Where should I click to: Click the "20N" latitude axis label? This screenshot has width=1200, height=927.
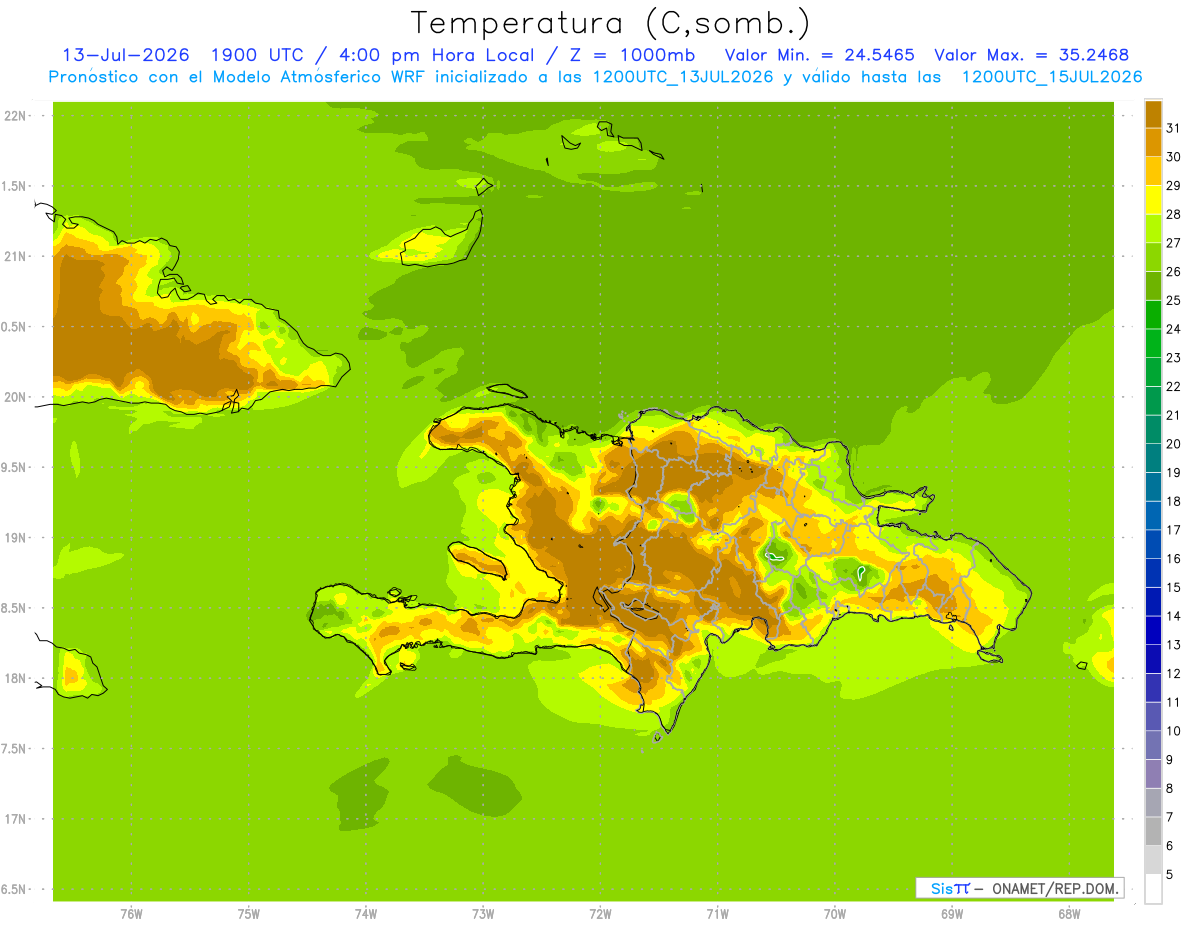pos(16,397)
